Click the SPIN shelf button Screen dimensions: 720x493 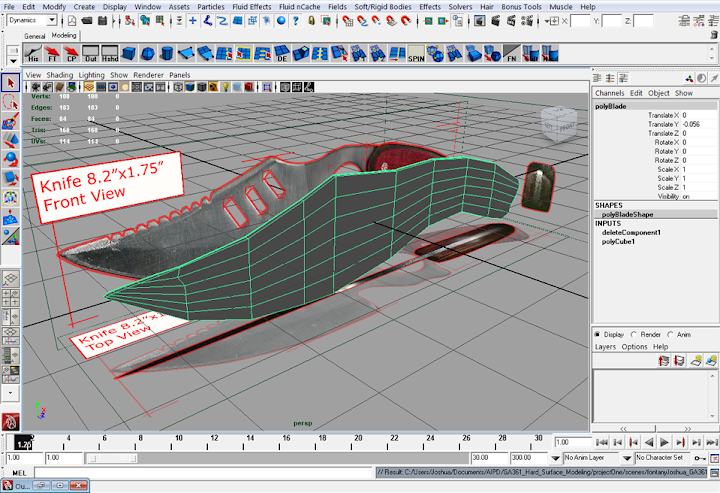[x=417, y=55]
